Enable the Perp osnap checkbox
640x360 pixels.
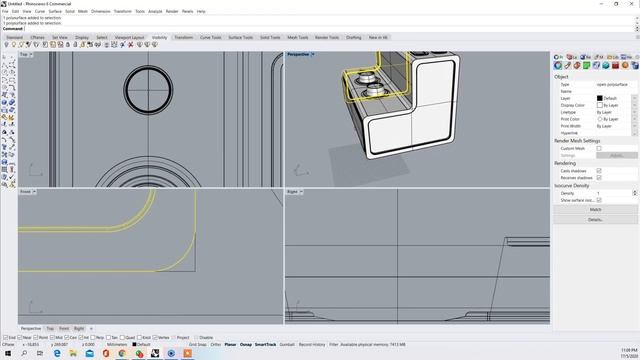(93, 338)
